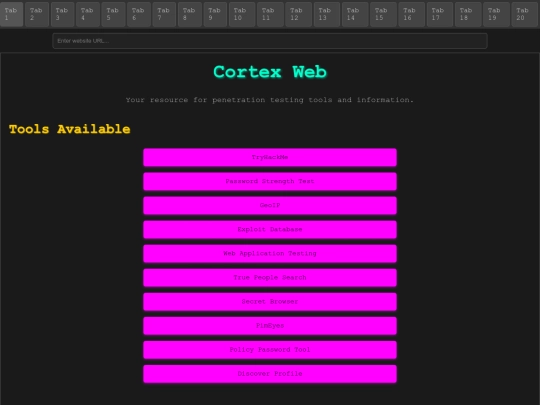Switch to Tab 7

coord(164,14)
